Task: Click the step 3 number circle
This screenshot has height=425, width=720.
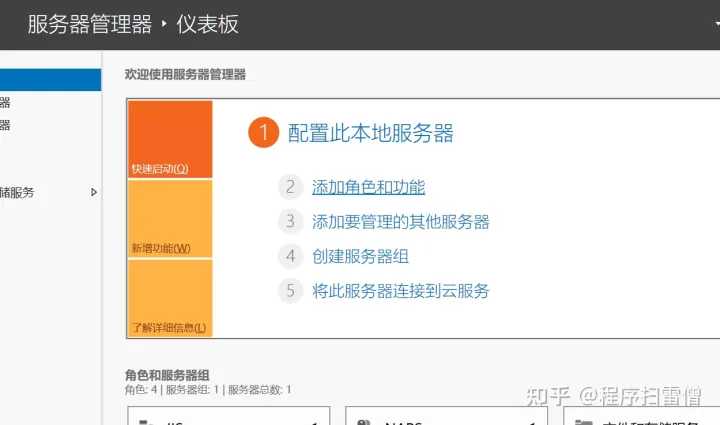Action: 290,222
